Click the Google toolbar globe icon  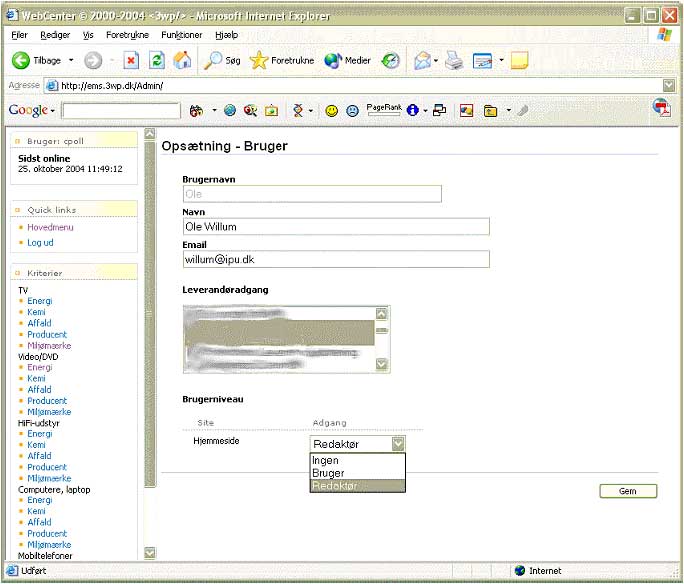(x=230, y=111)
